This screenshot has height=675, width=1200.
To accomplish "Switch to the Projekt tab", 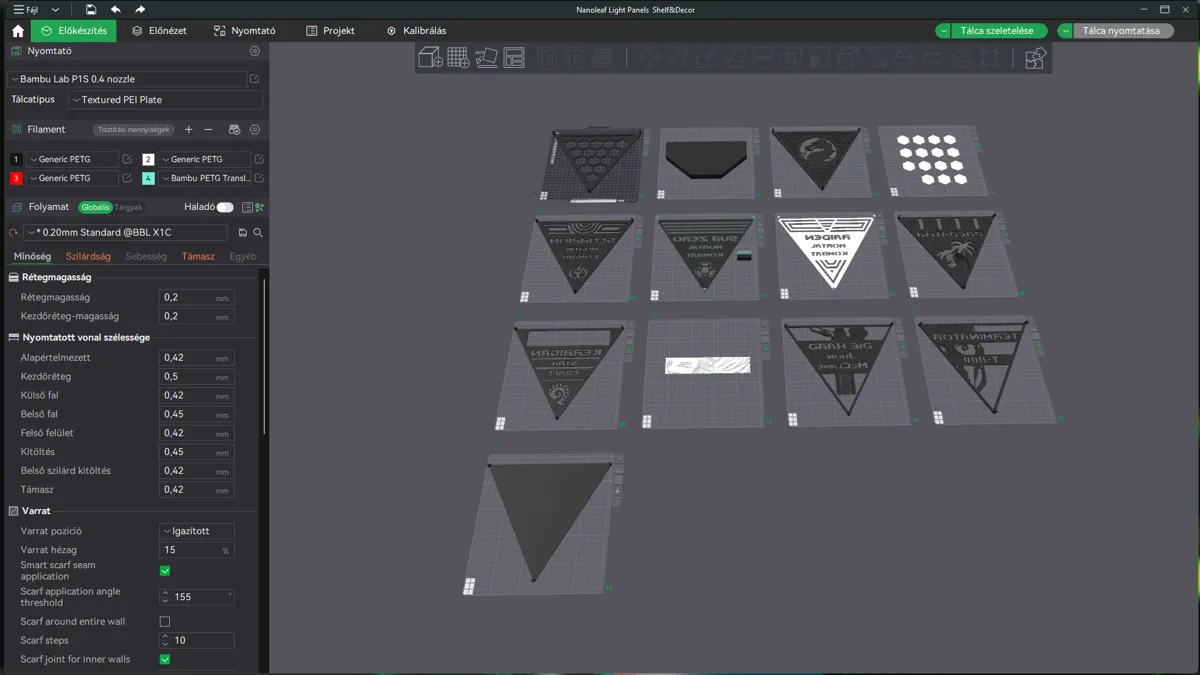I will point(330,31).
